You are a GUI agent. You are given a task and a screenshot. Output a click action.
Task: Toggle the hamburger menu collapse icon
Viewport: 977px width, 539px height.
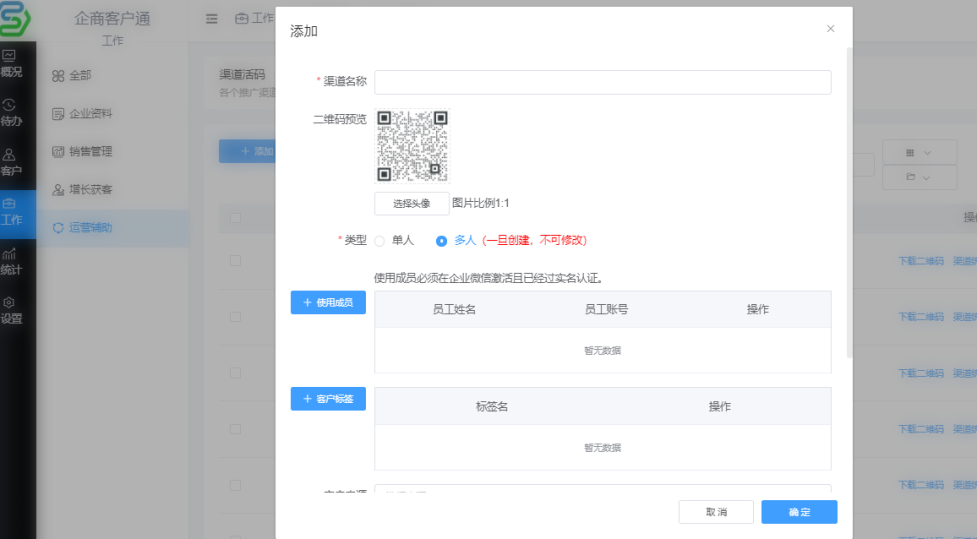[x=212, y=19]
